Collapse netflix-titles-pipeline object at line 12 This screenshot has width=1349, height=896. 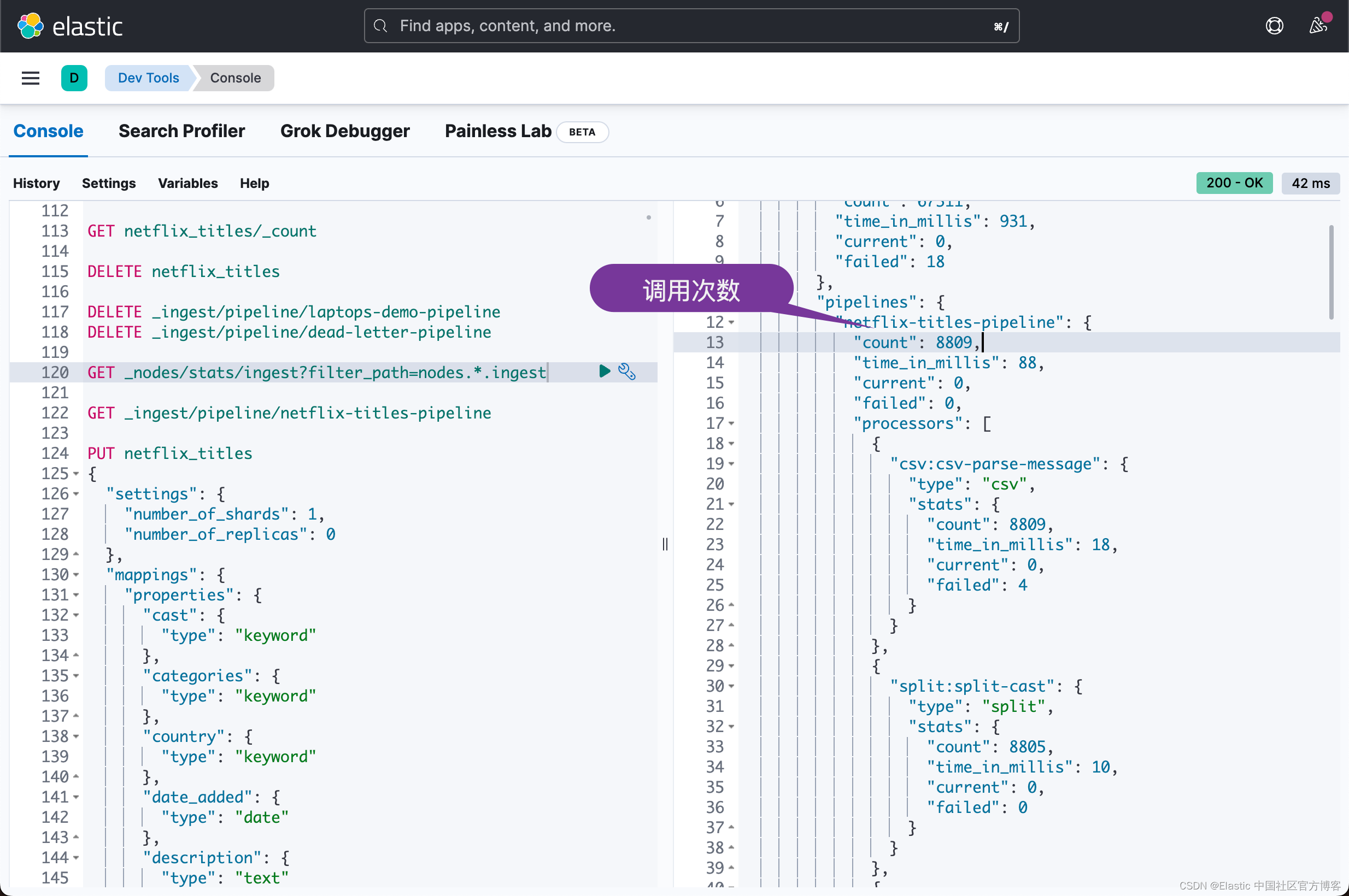coord(732,322)
